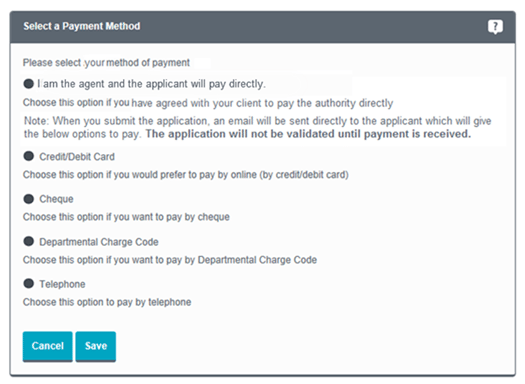Click the Telephone label text
Screen dimensions: 525x384
click(62, 284)
